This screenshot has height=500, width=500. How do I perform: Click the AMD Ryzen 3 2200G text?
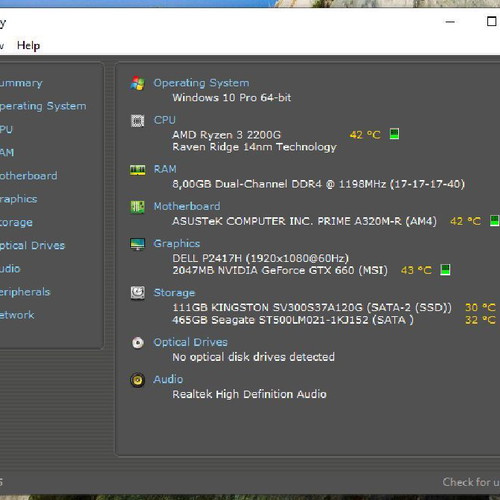pyautogui.click(x=226, y=135)
